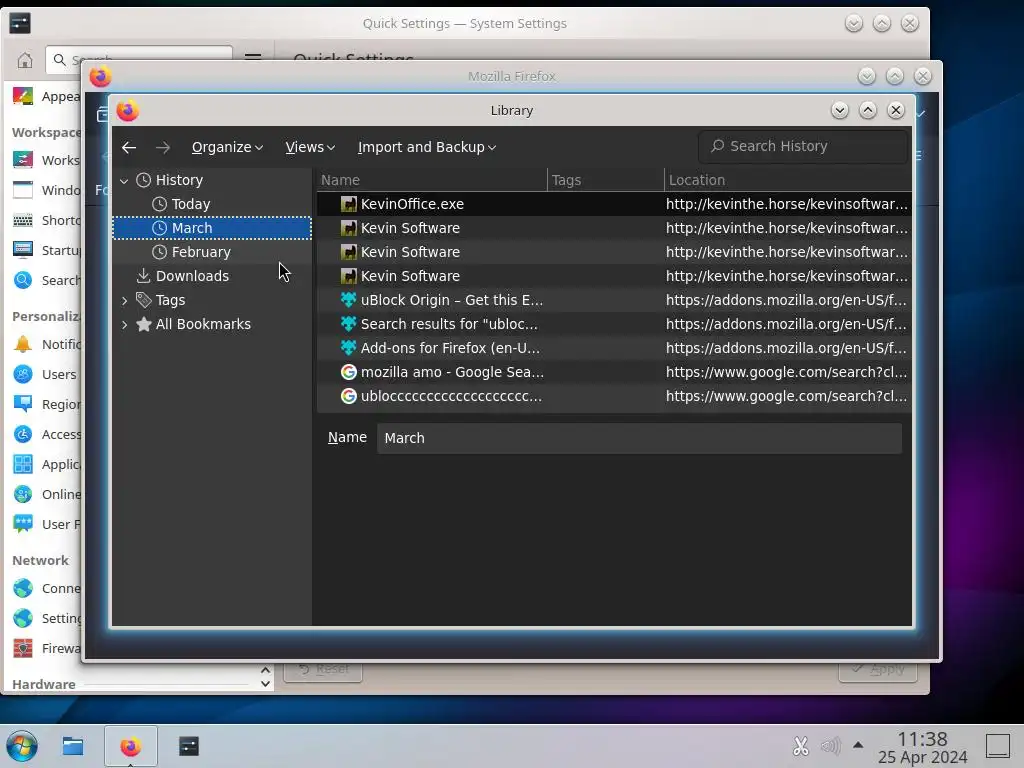1024x768 pixels.
Task: Click the Library window Firefox icon
Action: [128, 110]
